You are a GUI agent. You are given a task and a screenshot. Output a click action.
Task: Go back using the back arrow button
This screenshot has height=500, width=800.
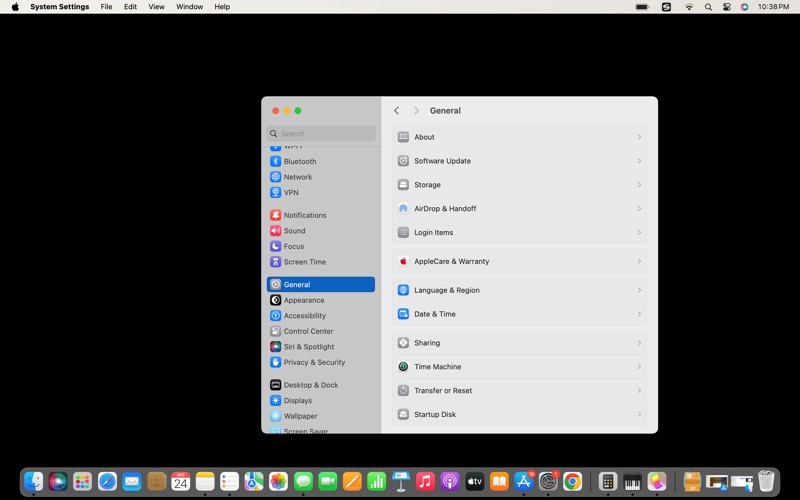coord(397,111)
